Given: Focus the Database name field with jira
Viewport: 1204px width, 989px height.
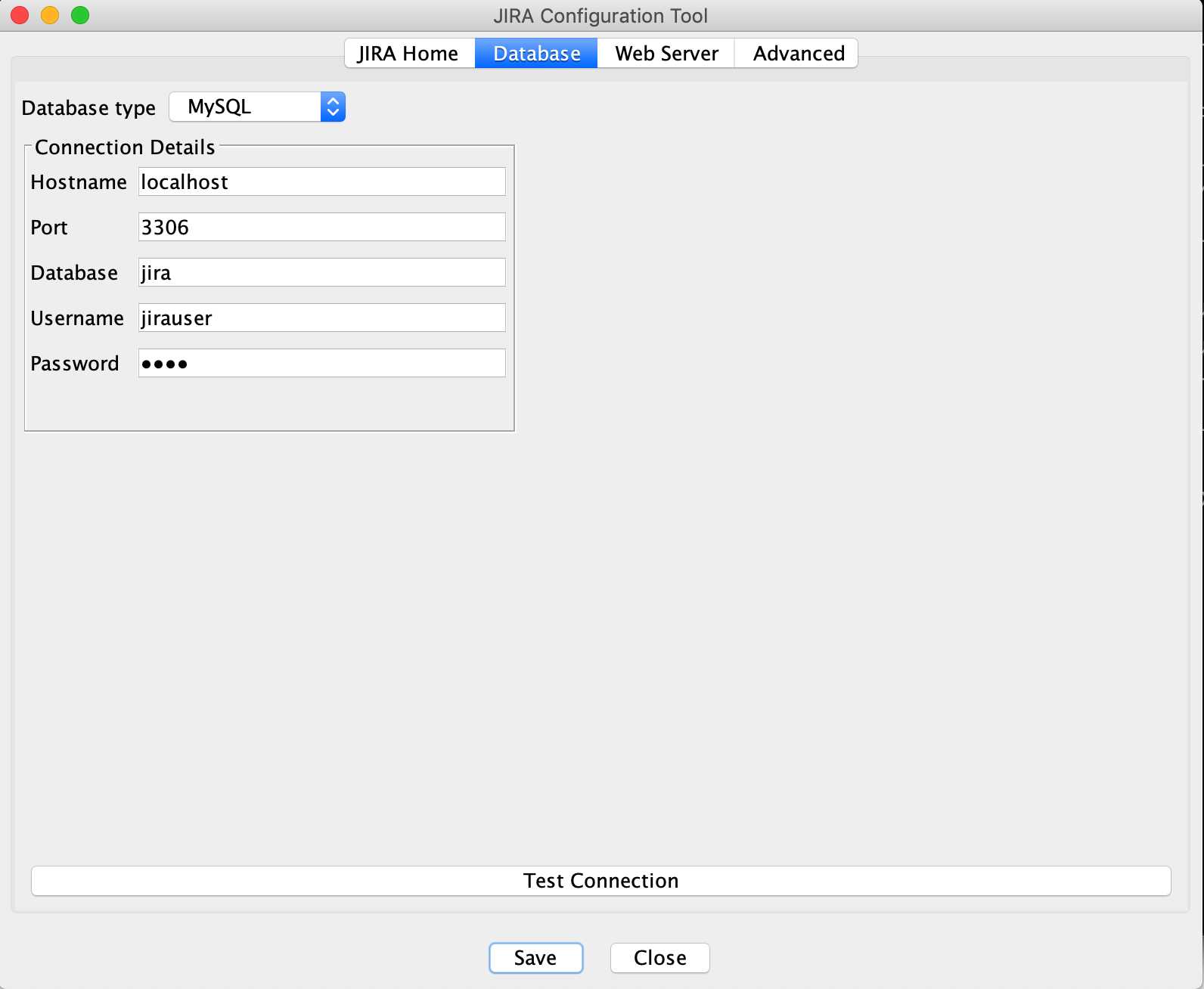Looking at the screenshot, I should pos(322,272).
